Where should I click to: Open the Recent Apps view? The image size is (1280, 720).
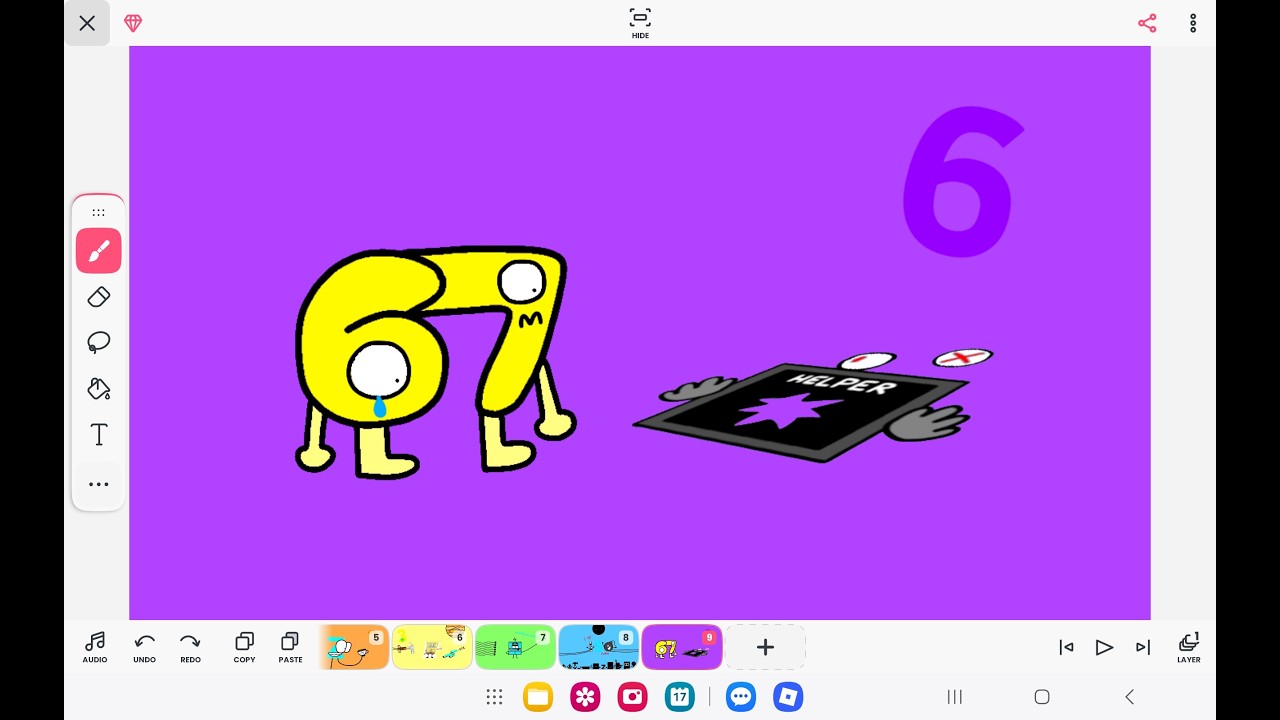tap(955, 697)
